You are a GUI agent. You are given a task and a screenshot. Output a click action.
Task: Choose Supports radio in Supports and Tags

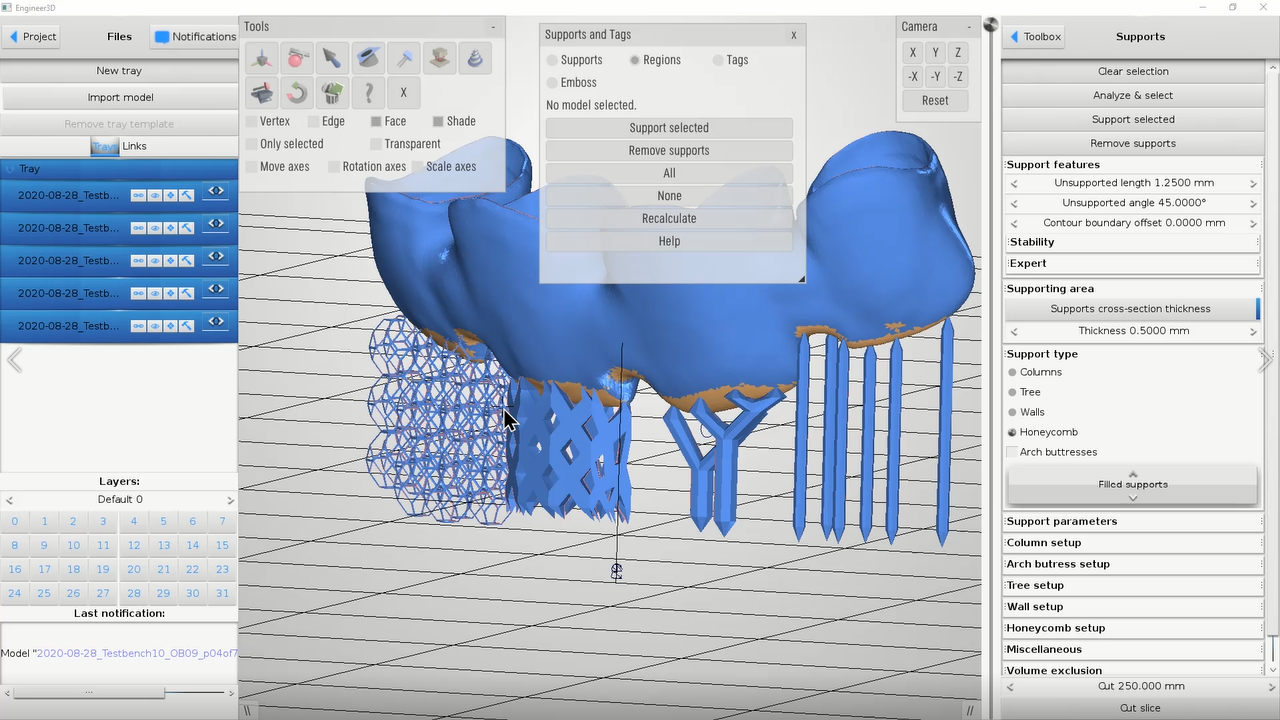pos(552,60)
